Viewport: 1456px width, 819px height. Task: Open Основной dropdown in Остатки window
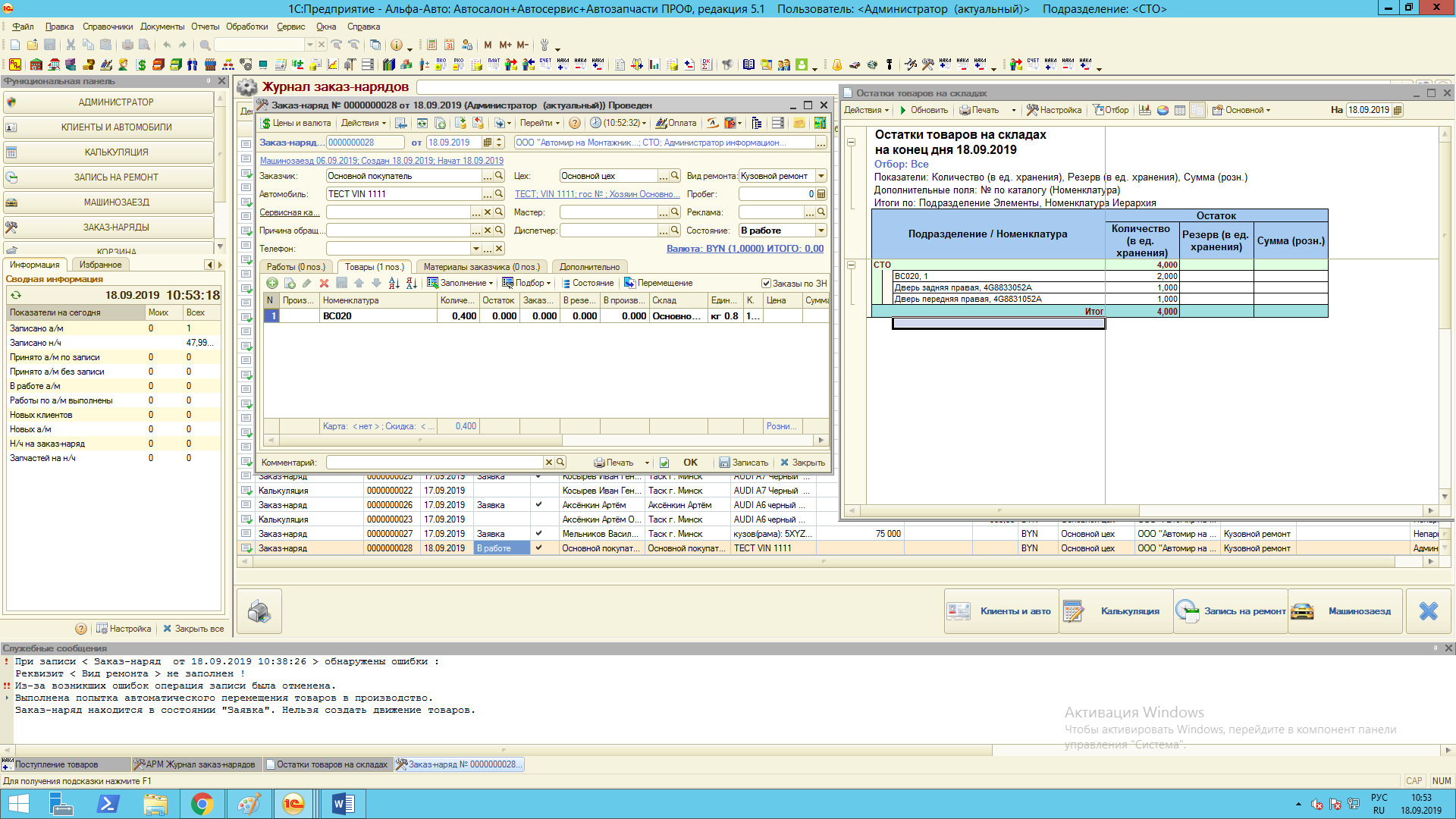1241,110
